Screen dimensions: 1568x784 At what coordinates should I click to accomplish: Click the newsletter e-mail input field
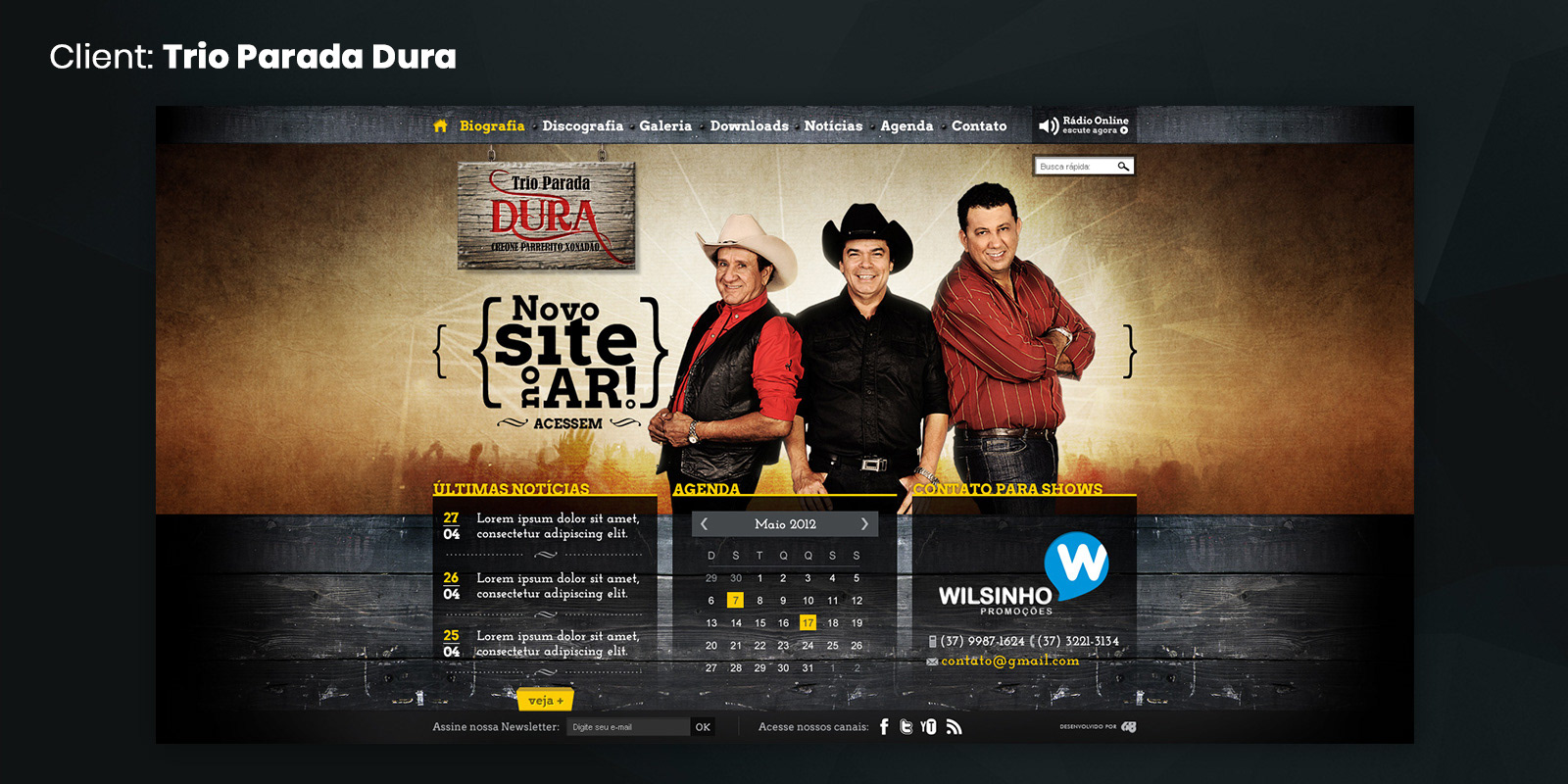[628, 727]
